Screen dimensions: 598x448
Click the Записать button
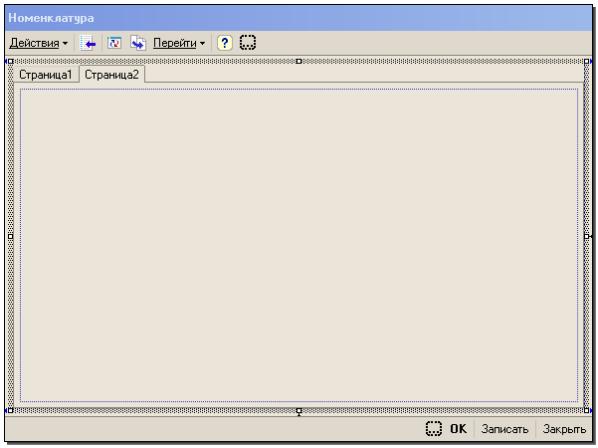click(x=505, y=429)
